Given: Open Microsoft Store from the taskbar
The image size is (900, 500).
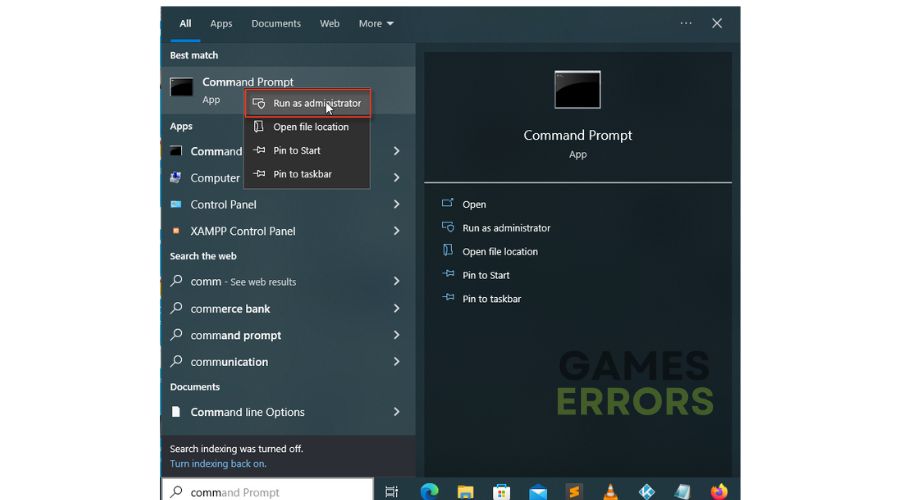Looking at the screenshot, I should (x=501, y=491).
